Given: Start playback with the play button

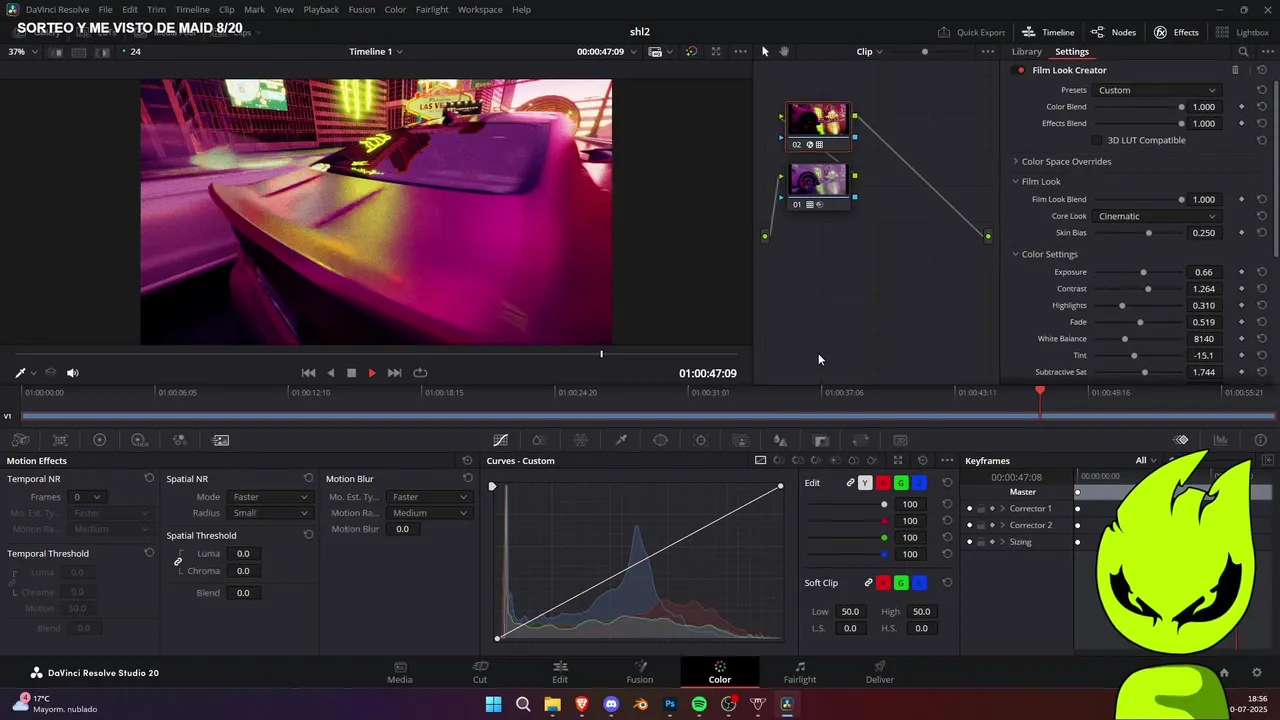Looking at the screenshot, I should pyautogui.click(x=372, y=373).
